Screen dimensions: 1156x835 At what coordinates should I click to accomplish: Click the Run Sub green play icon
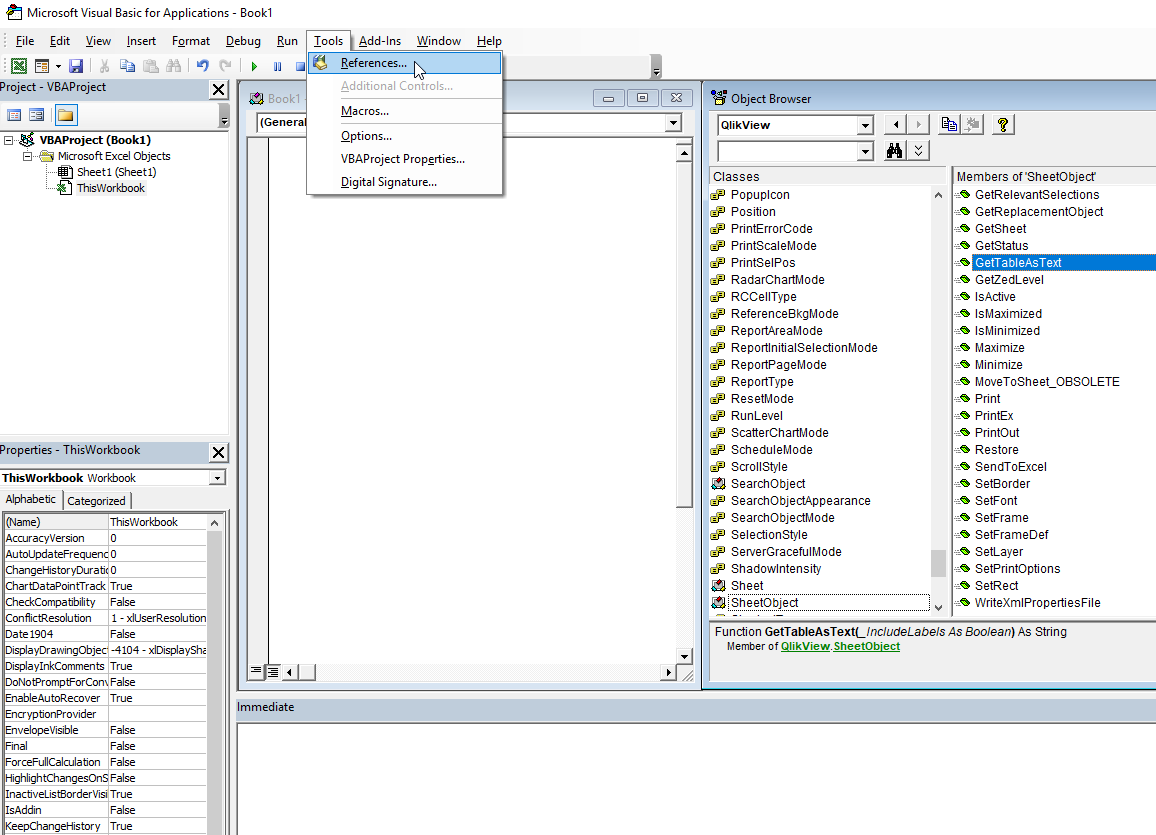[255, 66]
